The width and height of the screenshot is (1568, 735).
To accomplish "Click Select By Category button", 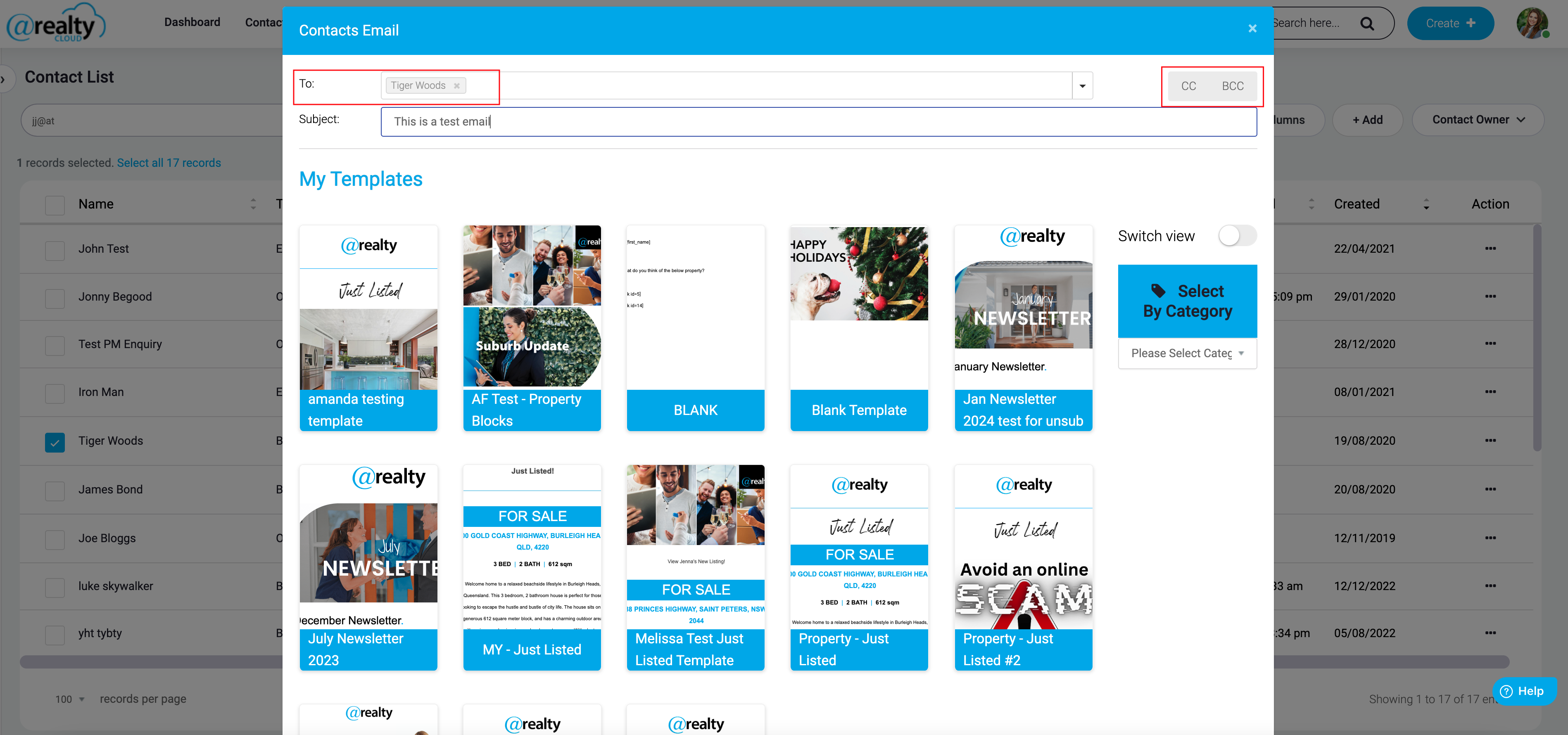I will pyautogui.click(x=1187, y=301).
